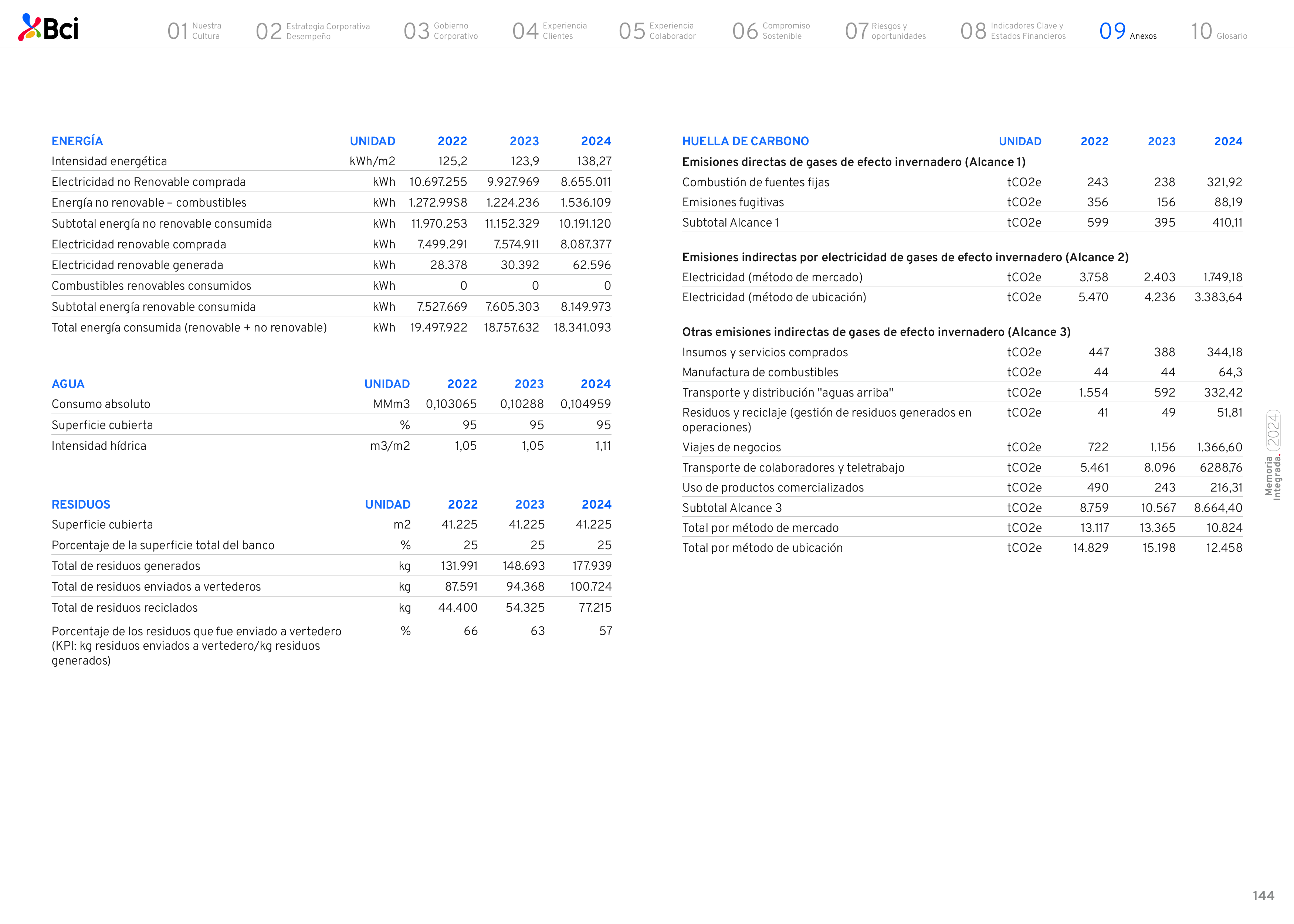Select Total de residuos reciclados label
Image resolution: width=1294 pixels, height=924 pixels.
pyautogui.click(x=125, y=608)
